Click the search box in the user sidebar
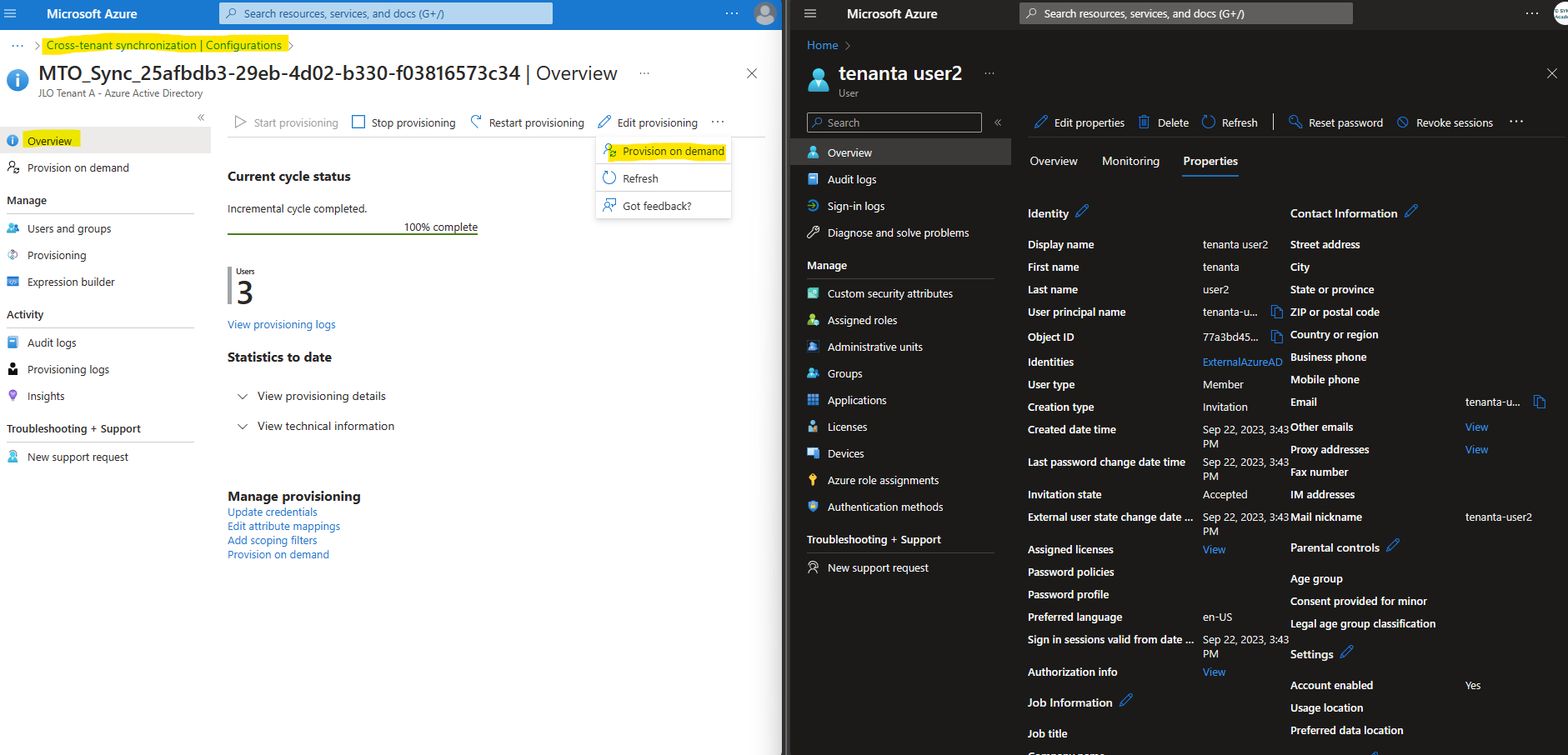Image resolution: width=1568 pixels, height=755 pixels. click(894, 122)
